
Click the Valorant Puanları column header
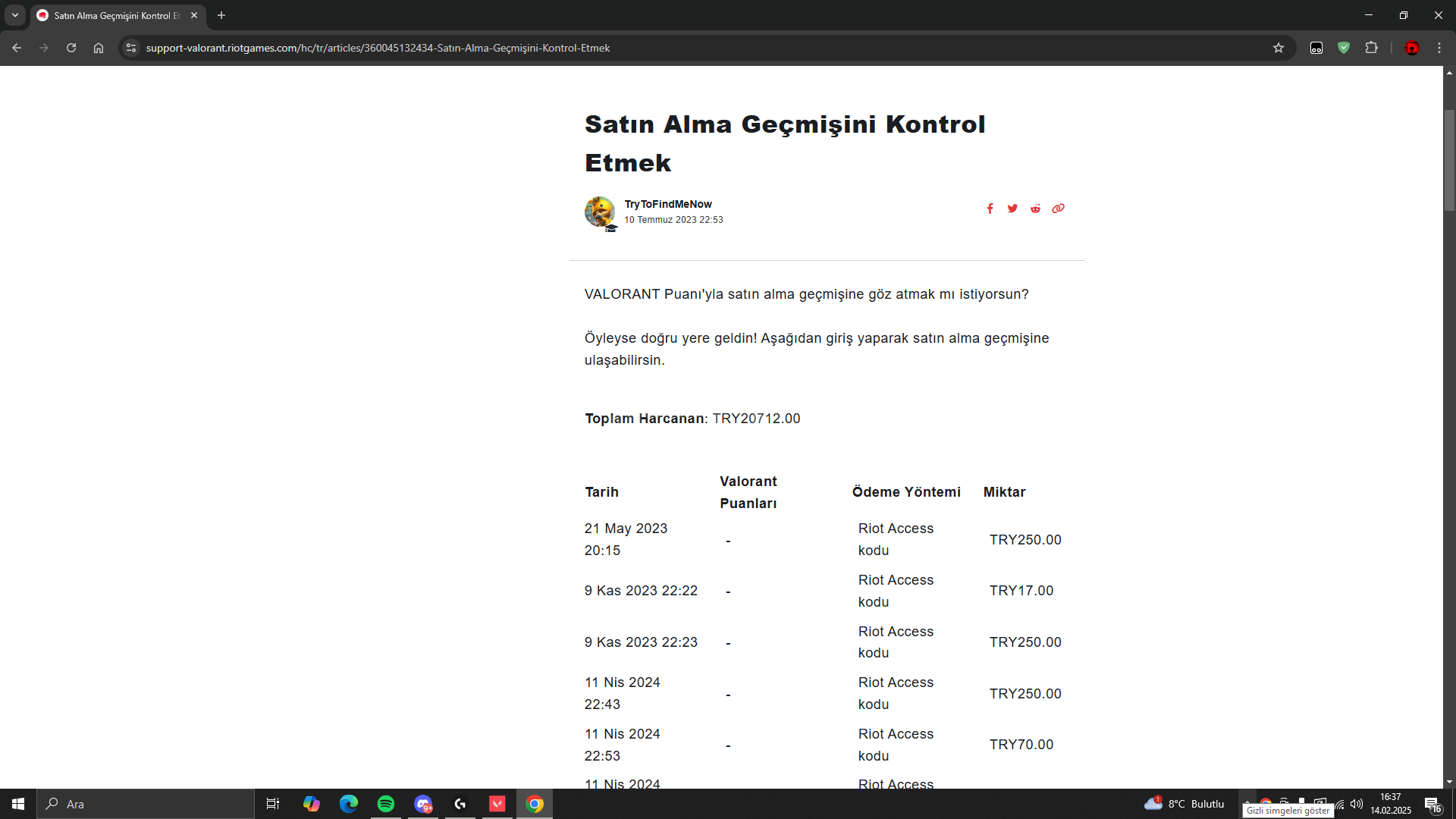[748, 492]
